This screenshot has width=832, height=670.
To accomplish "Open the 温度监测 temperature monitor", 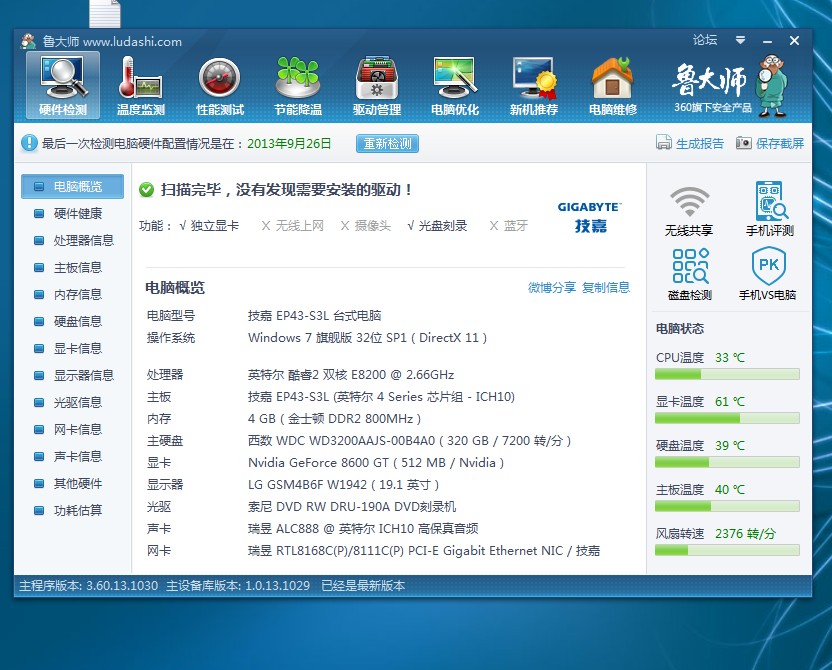I will click(x=141, y=85).
